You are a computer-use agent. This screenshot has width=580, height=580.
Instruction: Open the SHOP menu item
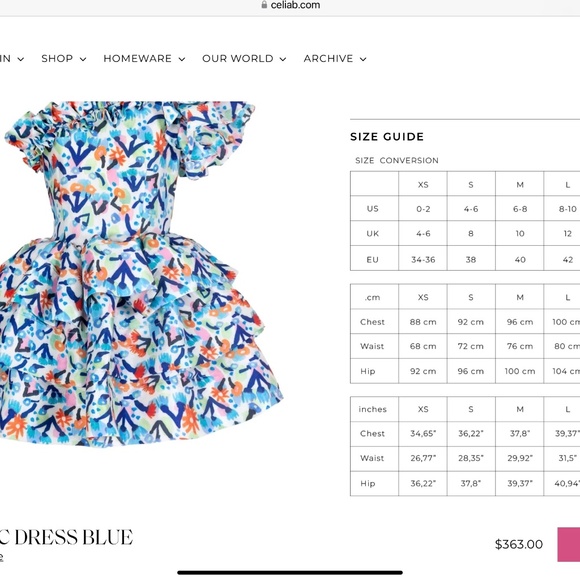[x=57, y=58]
